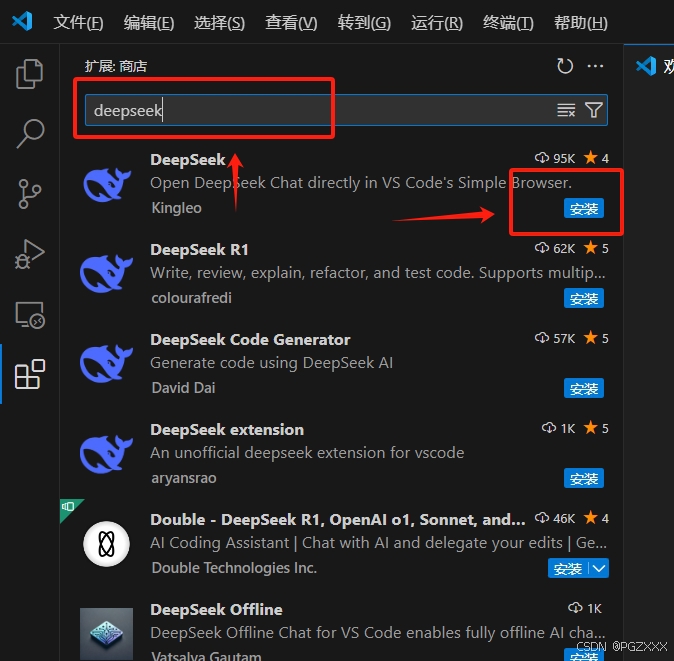Click the DeepSeek Code Generator whale icon
Screen dimensions: 674x661
[x=106, y=364]
